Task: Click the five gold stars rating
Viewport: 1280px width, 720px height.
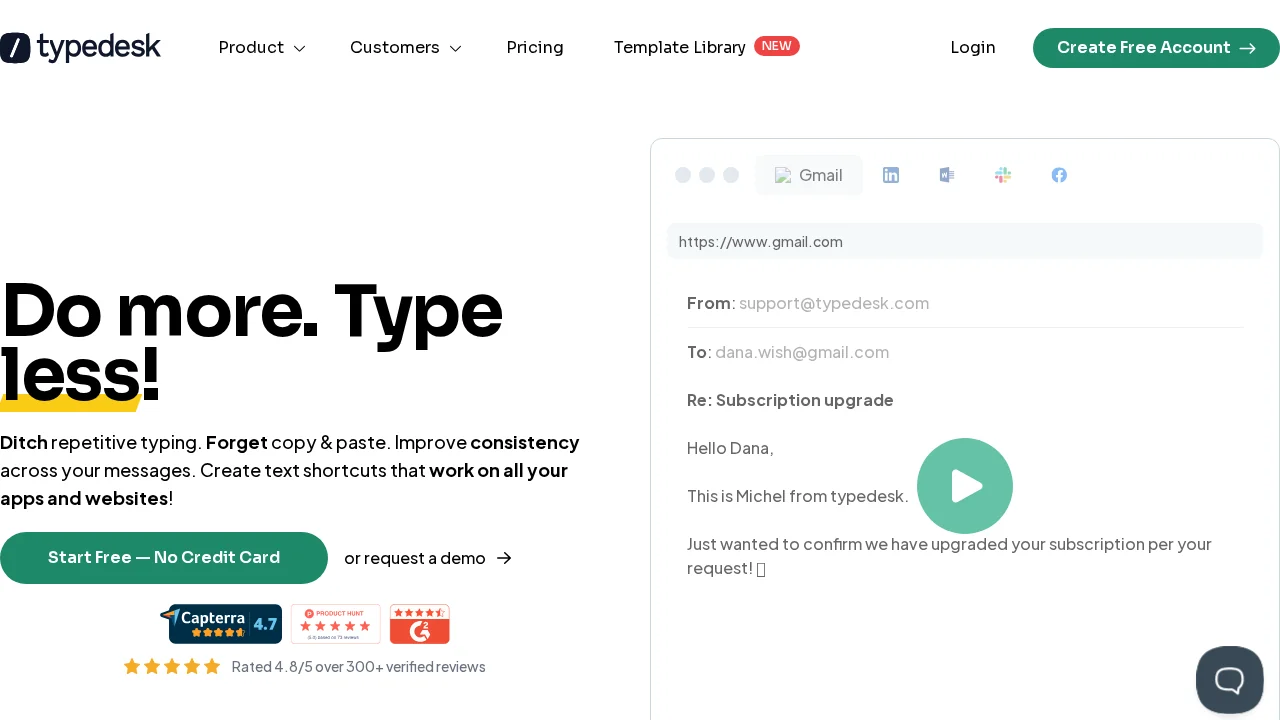Action: click(x=172, y=666)
